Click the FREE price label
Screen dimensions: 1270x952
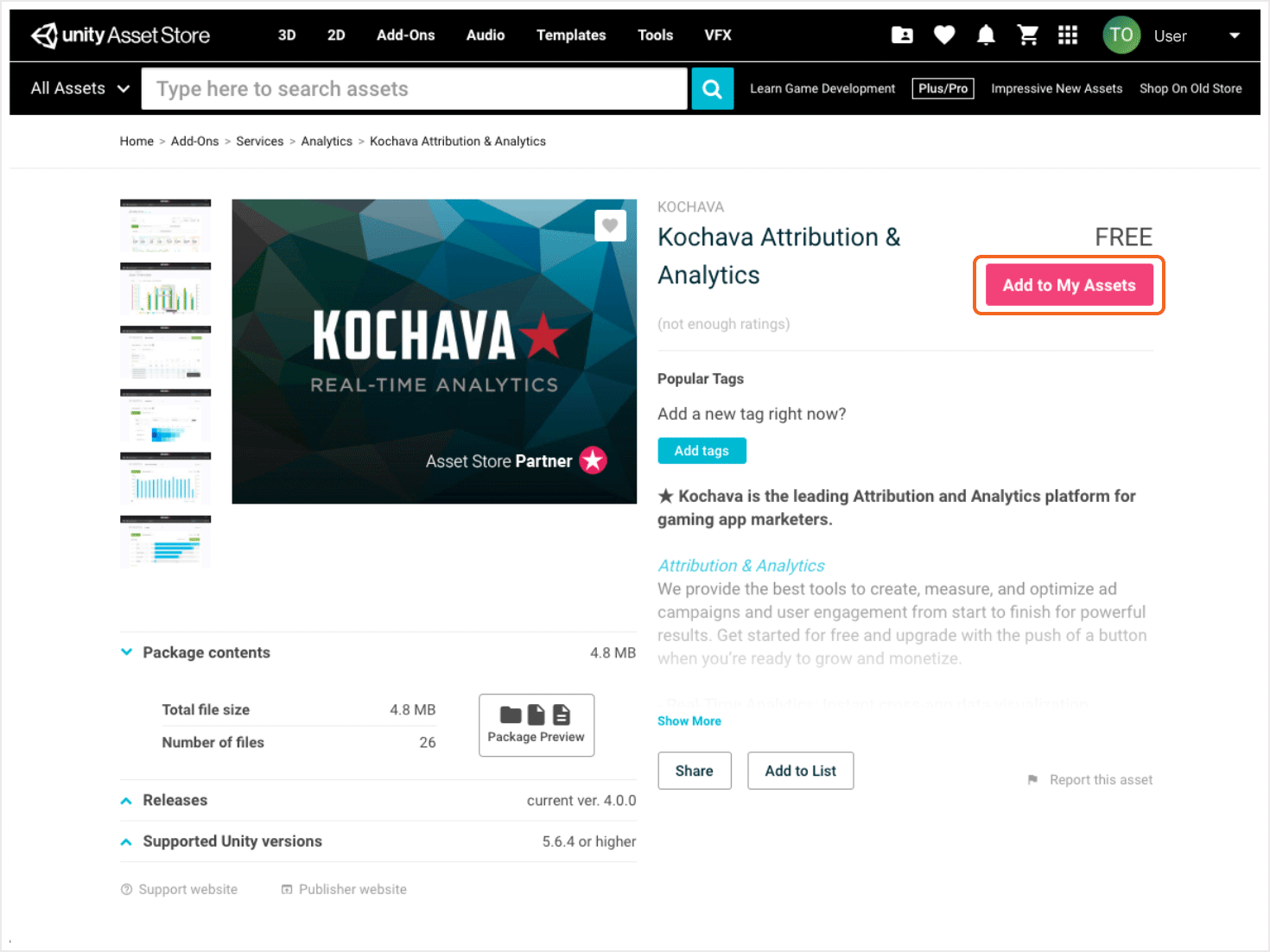point(1123,237)
